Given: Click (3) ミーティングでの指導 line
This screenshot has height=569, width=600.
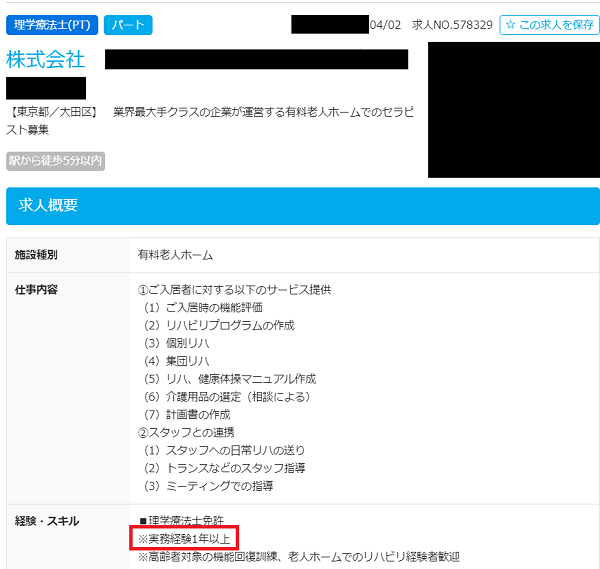Looking at the screenshot, I should [209, 486].
